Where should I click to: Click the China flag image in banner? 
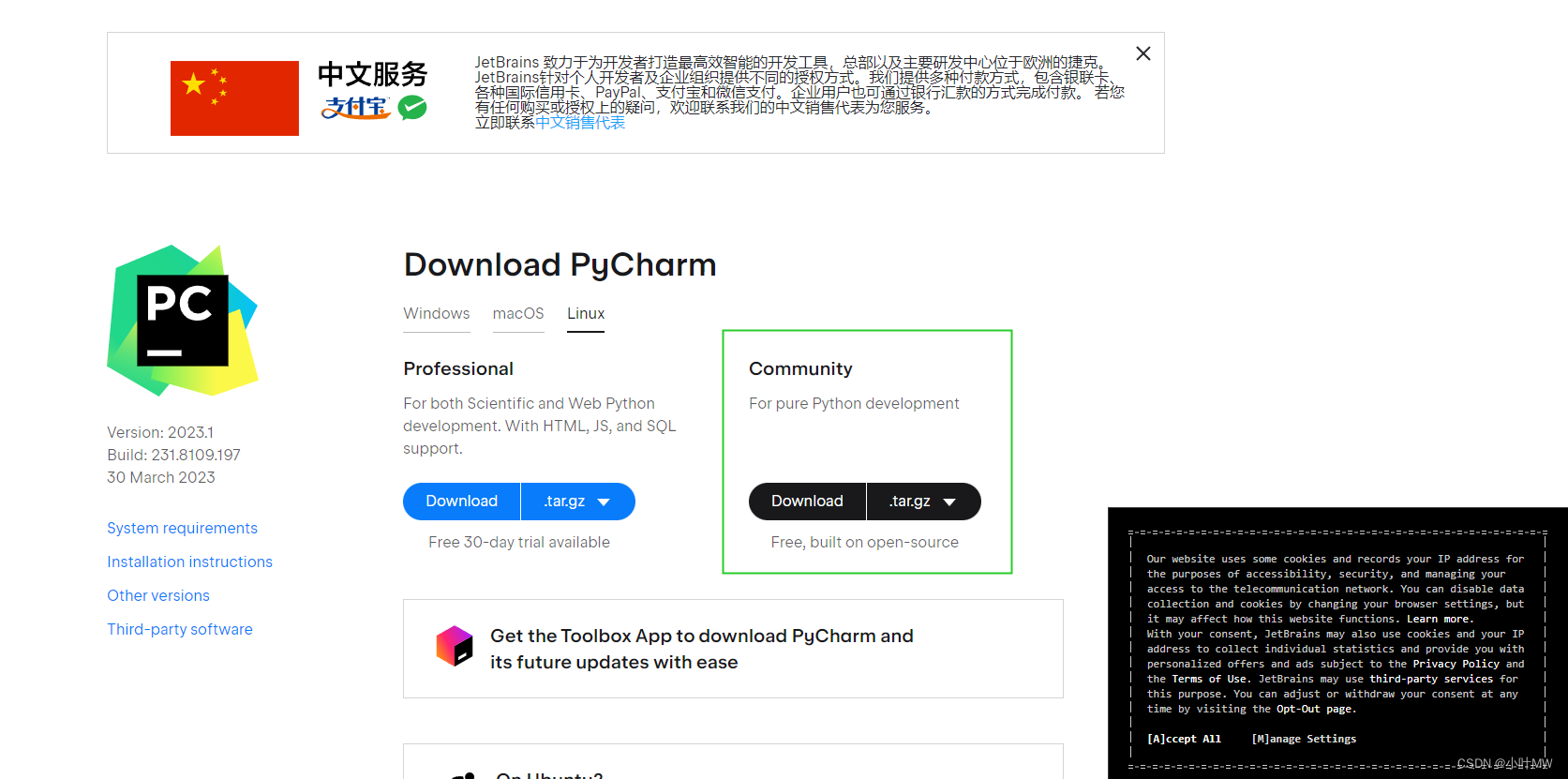click(234, 98)
